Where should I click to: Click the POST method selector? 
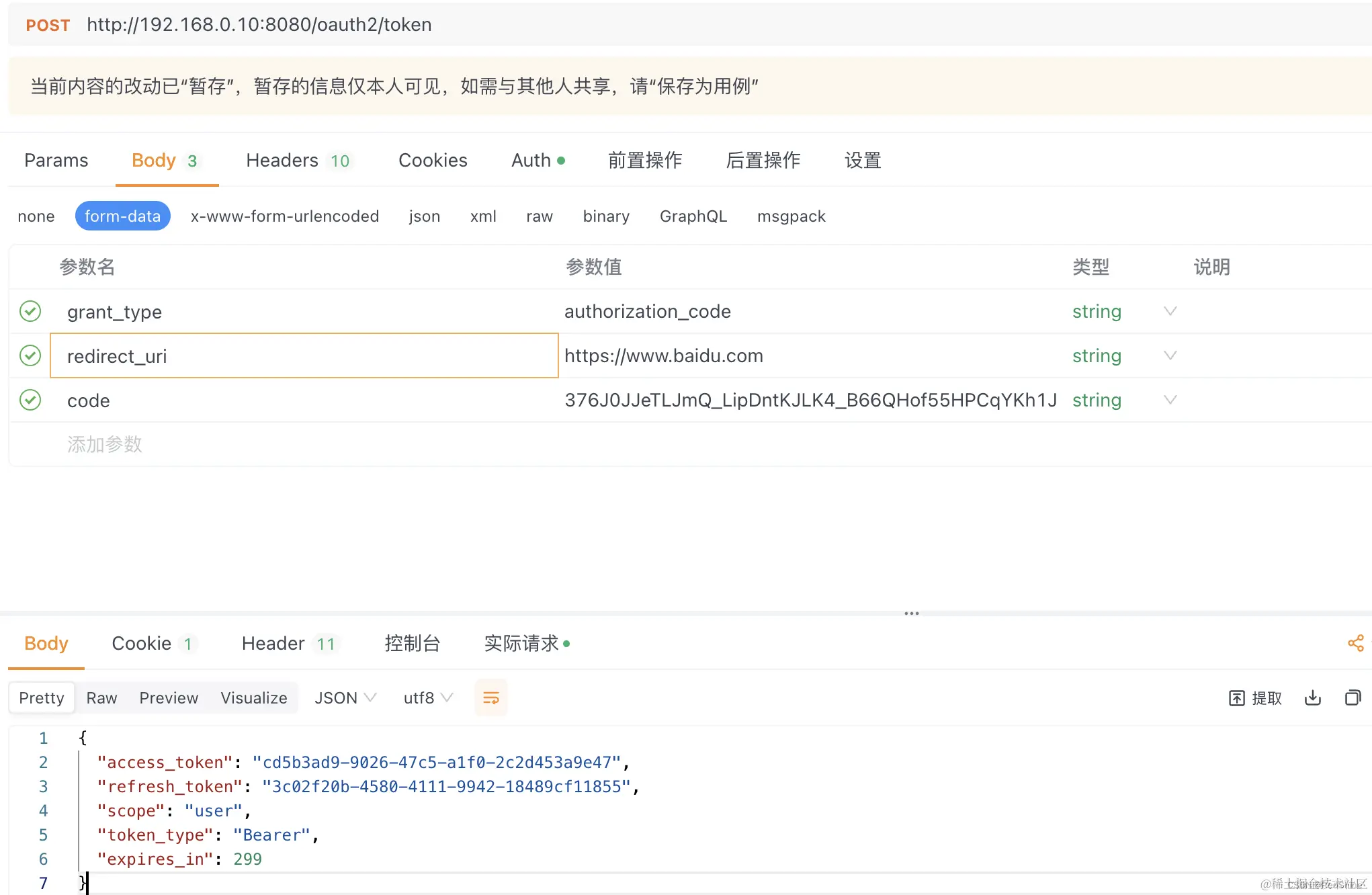[48, 25]
